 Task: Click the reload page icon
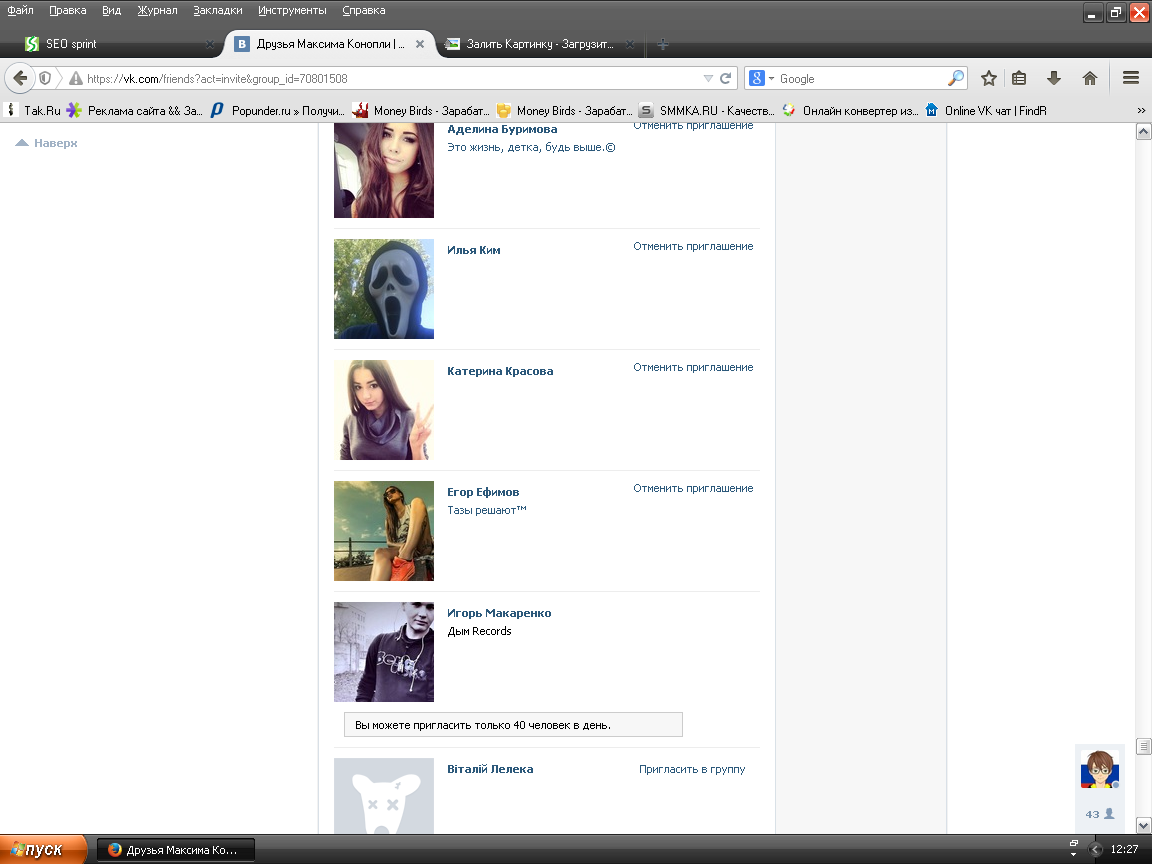coord(725,79)
